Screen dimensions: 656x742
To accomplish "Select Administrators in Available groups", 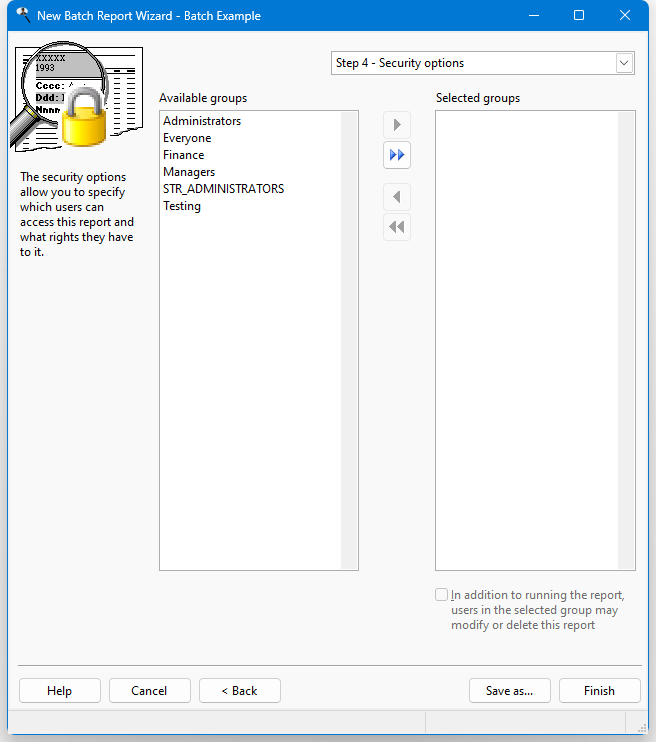I will pyautogui.click(x=202, y=121).
